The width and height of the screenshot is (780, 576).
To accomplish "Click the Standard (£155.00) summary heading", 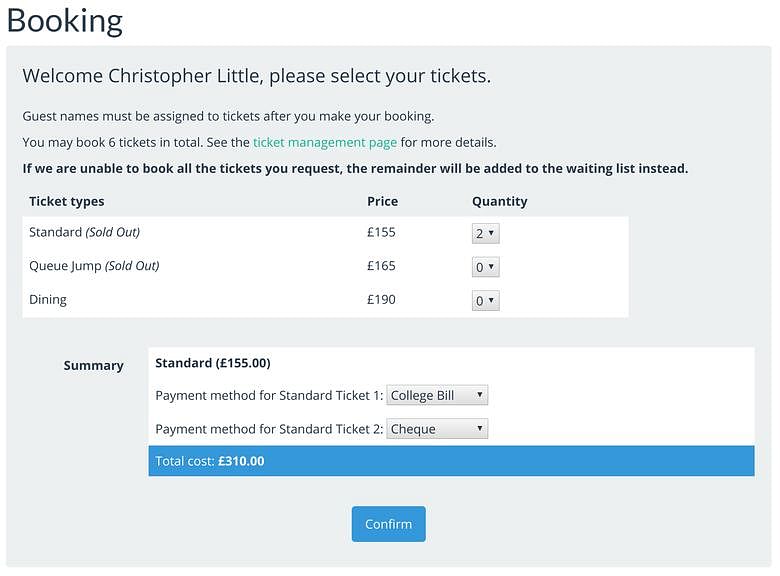I will [213, 363].
